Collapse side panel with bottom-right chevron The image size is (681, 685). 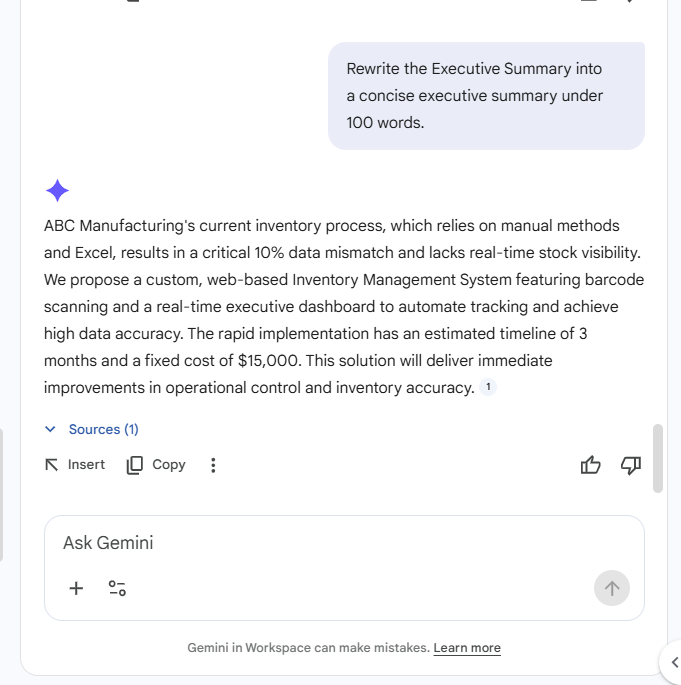[x=674, y=662]
